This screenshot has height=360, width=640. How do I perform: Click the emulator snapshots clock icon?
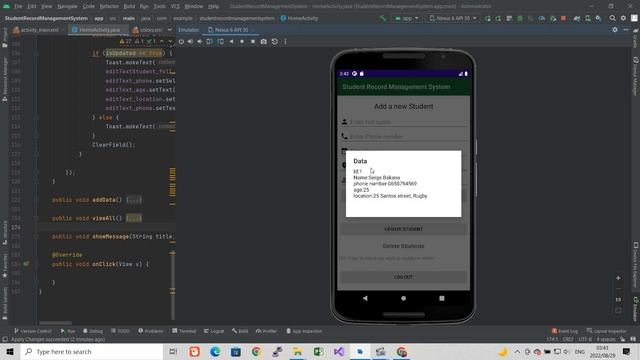[275, 41]
